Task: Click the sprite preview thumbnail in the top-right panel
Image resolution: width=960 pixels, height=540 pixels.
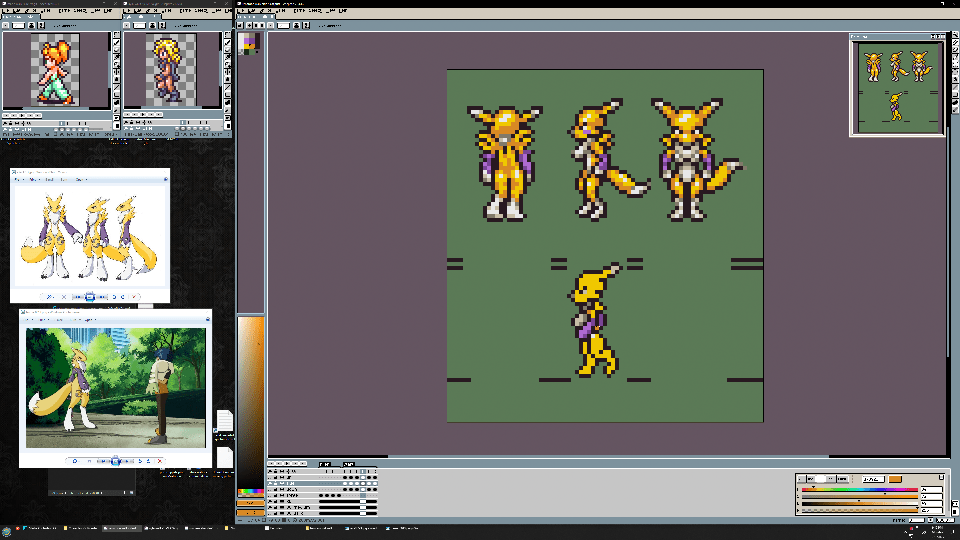Action: (898, 85)
